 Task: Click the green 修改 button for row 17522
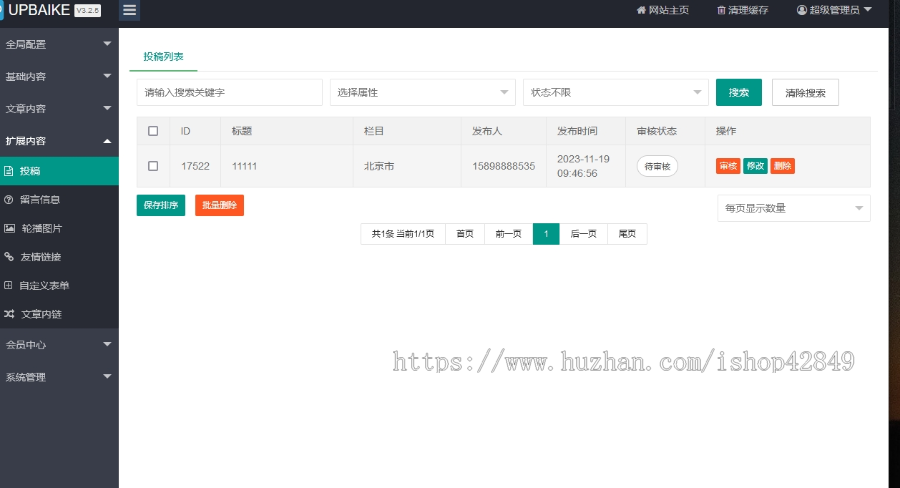tap(755, 166)
